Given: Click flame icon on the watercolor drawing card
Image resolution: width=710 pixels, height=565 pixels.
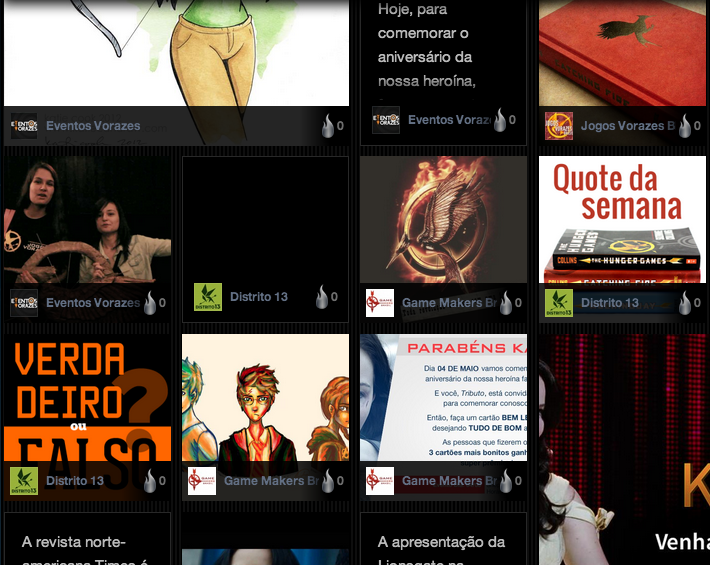Looking at the screenshot, I should coord(328,126).
